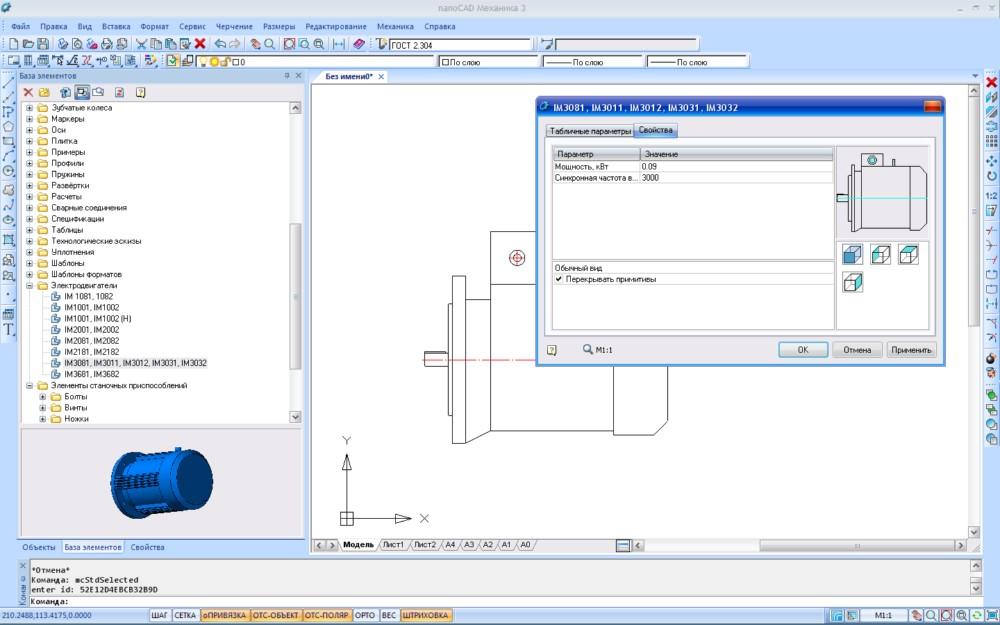Viewport: 1000px width, 625px height.
Task: Toggle the Перекрывать примитивы checkbox
Action: pos(559,279)
